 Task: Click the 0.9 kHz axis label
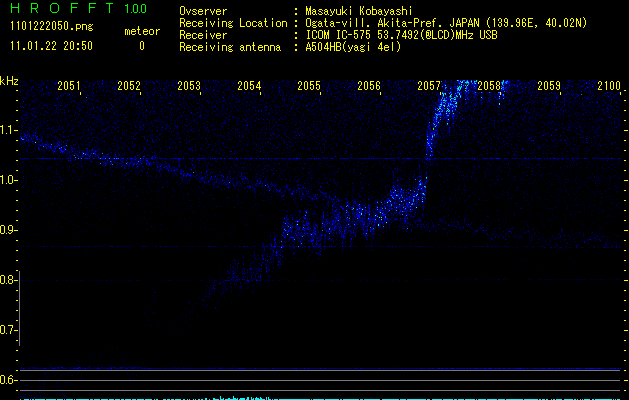[7, 230]
